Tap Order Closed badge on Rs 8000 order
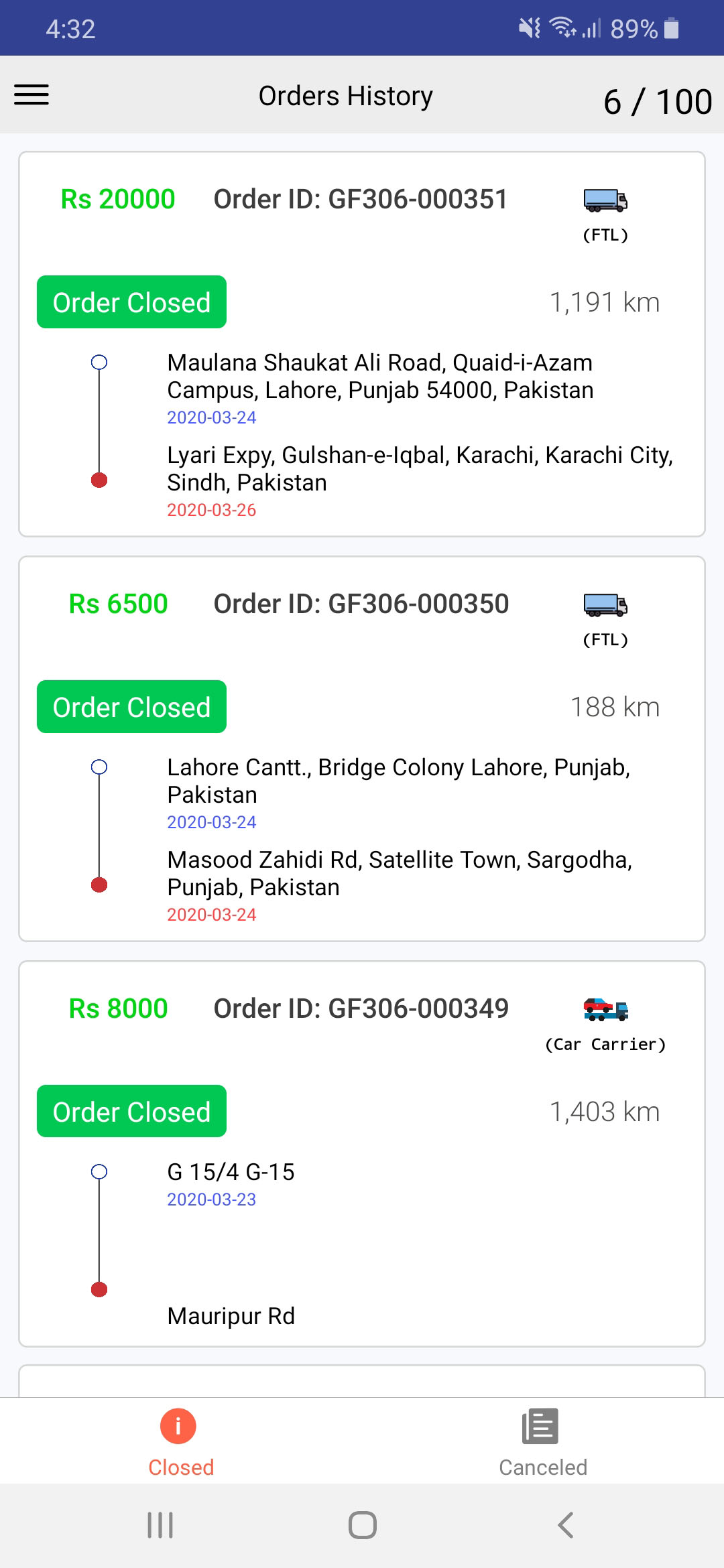The width and height of the screenshot is (724, 1568). tap(131, 1111)
